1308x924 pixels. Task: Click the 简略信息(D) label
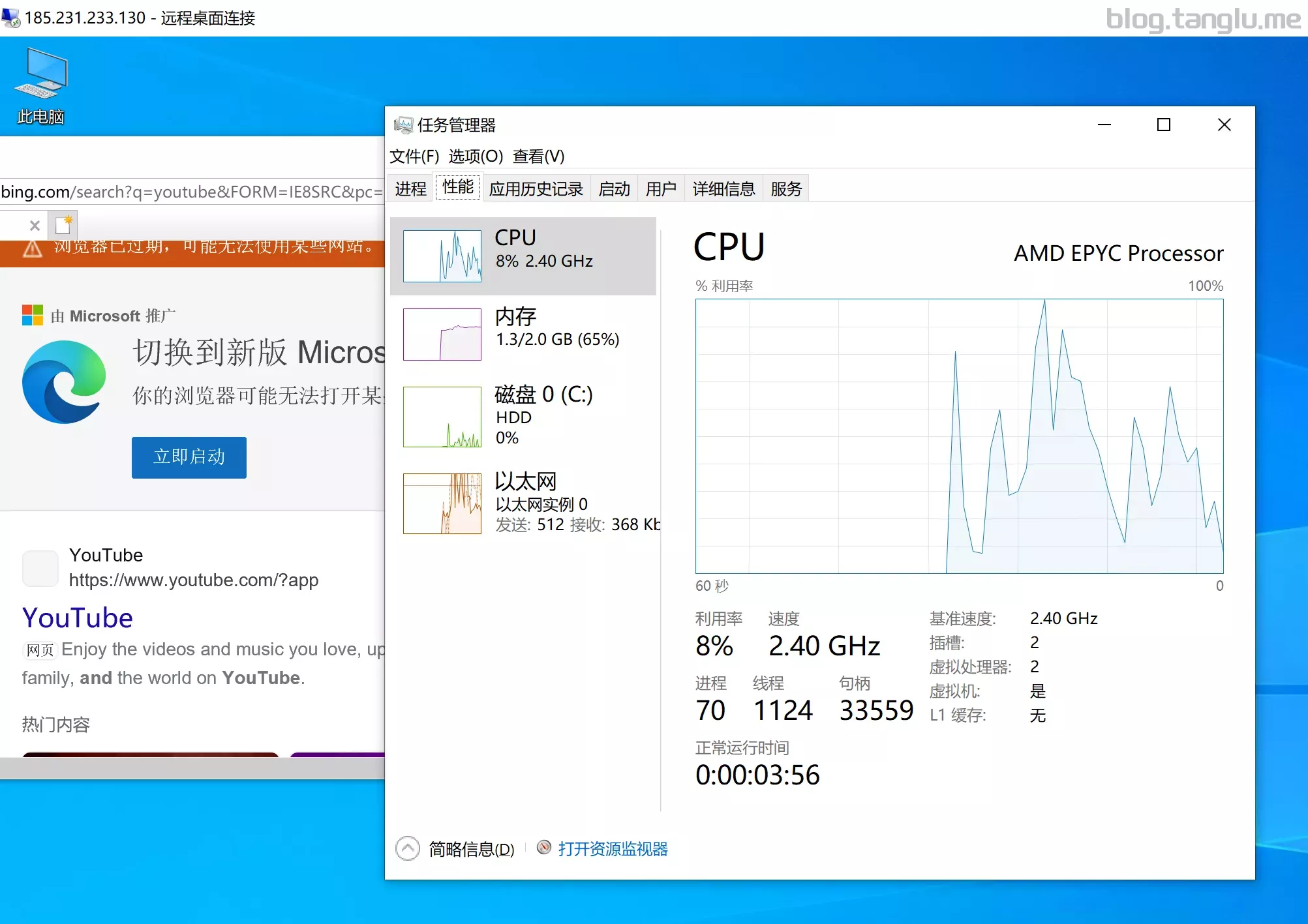pyautogui.click(x=472, y=849)
